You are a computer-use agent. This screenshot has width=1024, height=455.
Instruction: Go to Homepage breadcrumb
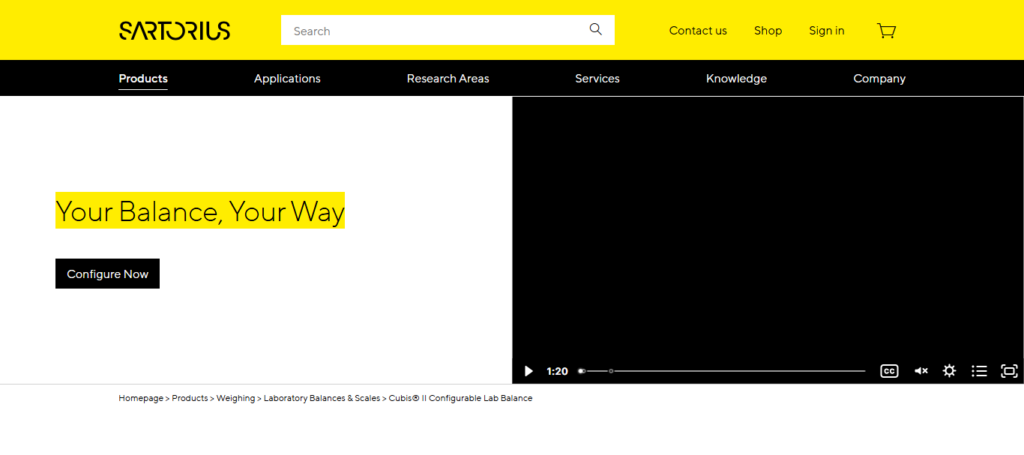click(x=141, y=398)
